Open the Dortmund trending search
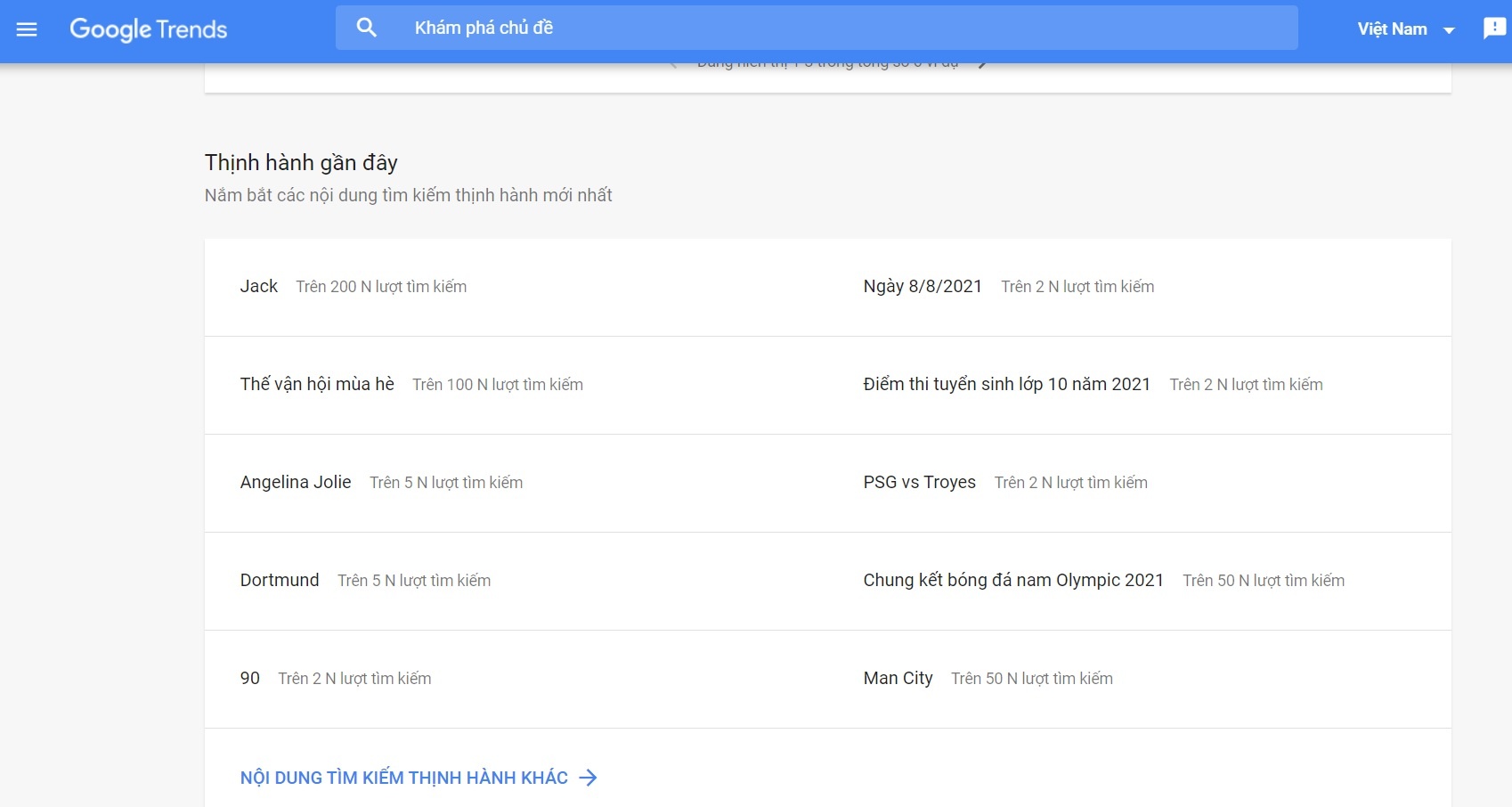The height and width of the screenshot is (807, 1512). [x=280, y=580]
